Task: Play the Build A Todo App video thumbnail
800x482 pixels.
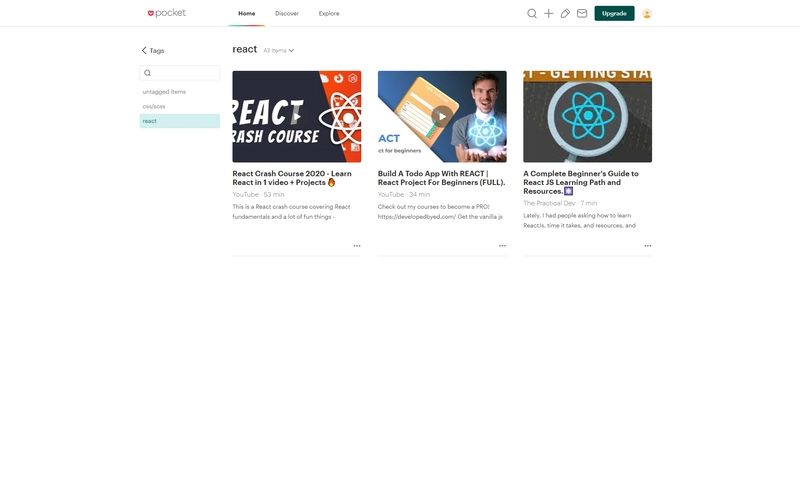Action: 442,116
